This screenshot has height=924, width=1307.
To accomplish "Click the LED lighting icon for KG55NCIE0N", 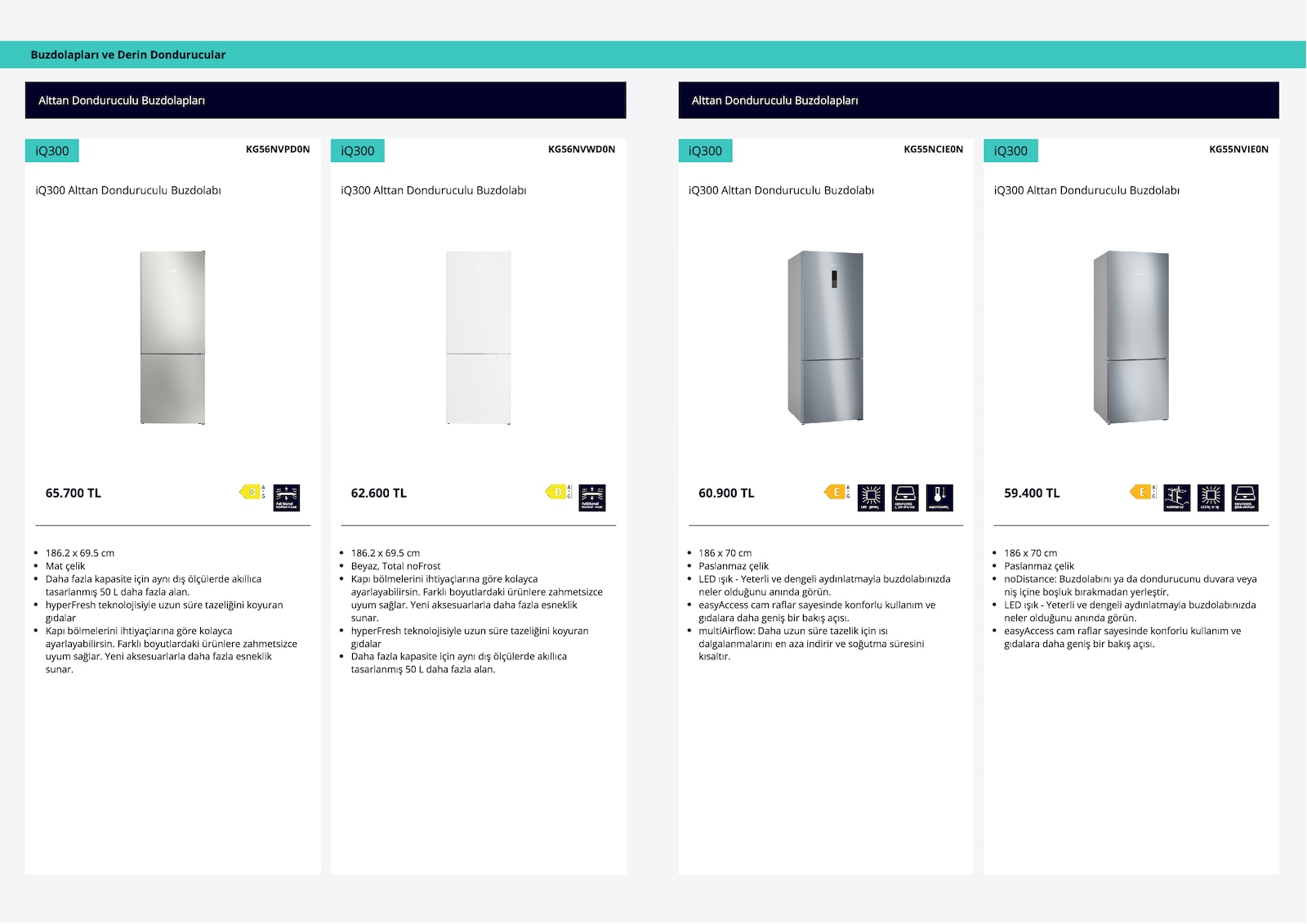I will tap(872, 498).
